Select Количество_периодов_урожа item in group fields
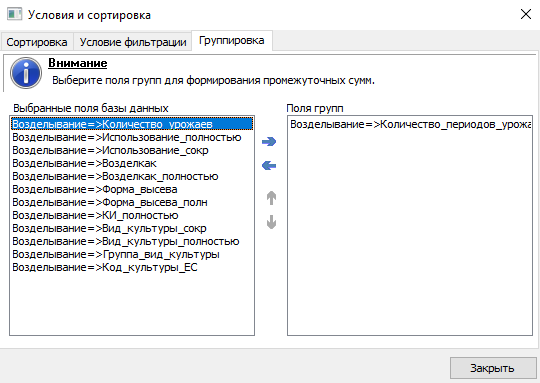Image resolution: width=540 pixels, height=383 pixels. pyautogui.click(x=410, y=124)
